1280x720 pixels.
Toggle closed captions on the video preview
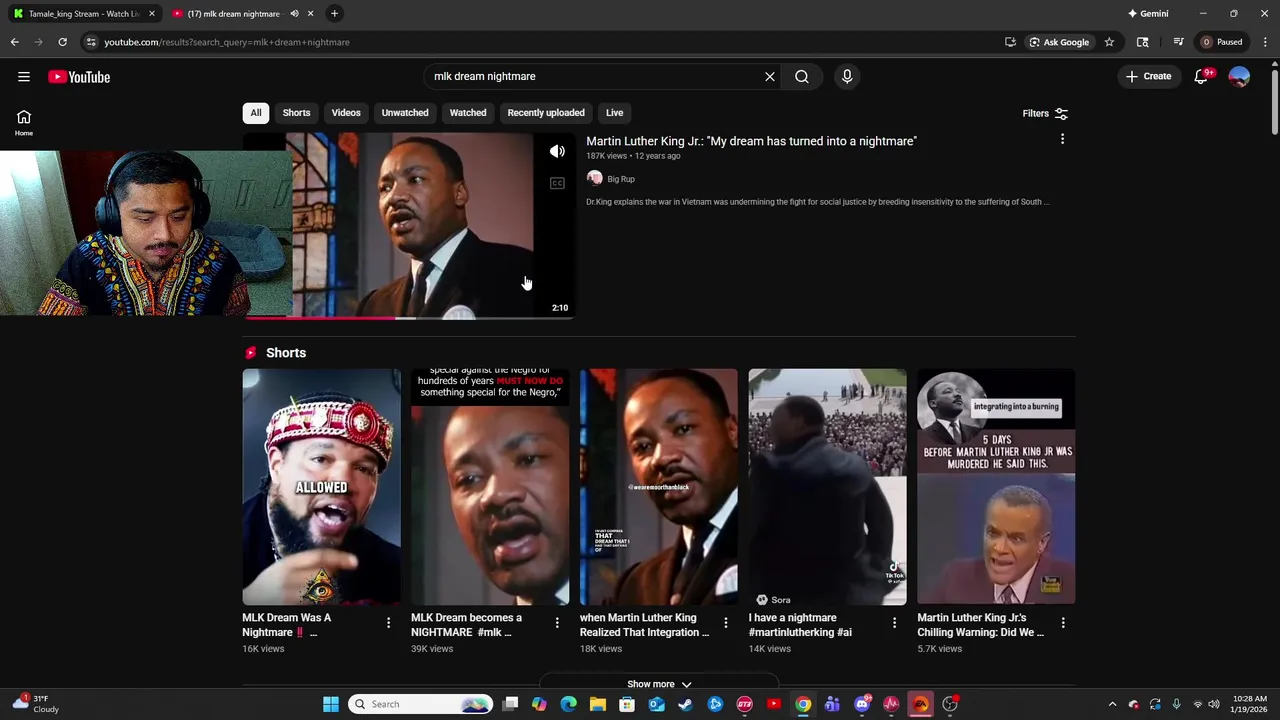click(557, 183)
